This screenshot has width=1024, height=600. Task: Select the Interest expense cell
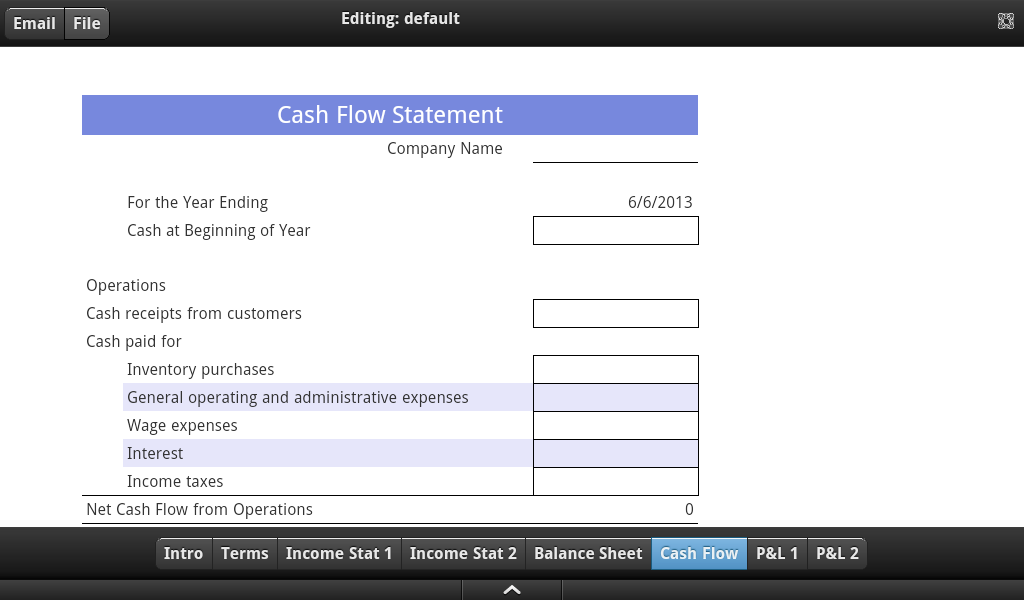[615, 453]
